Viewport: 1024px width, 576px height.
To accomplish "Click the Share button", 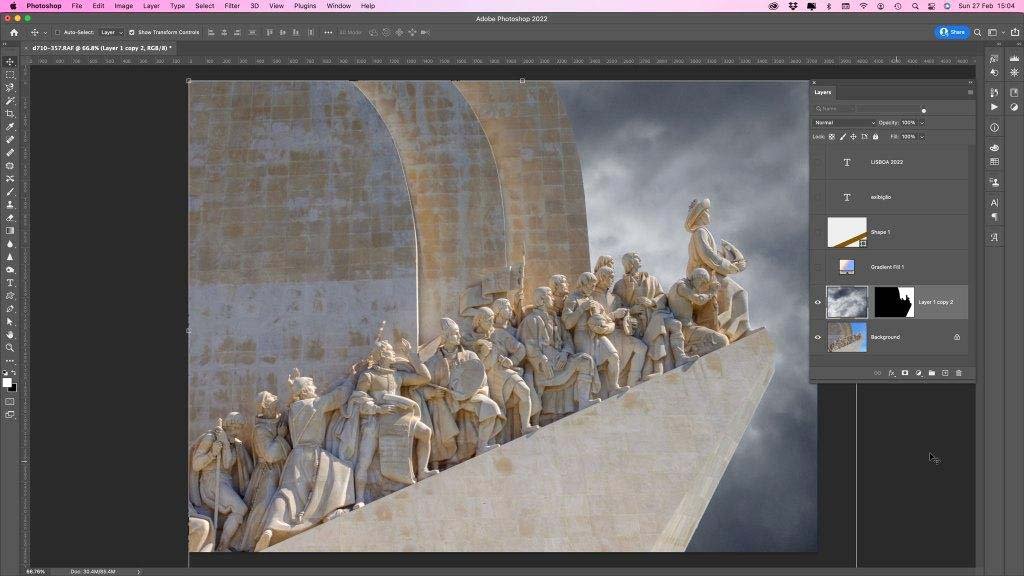I will [x=952, y=32].
